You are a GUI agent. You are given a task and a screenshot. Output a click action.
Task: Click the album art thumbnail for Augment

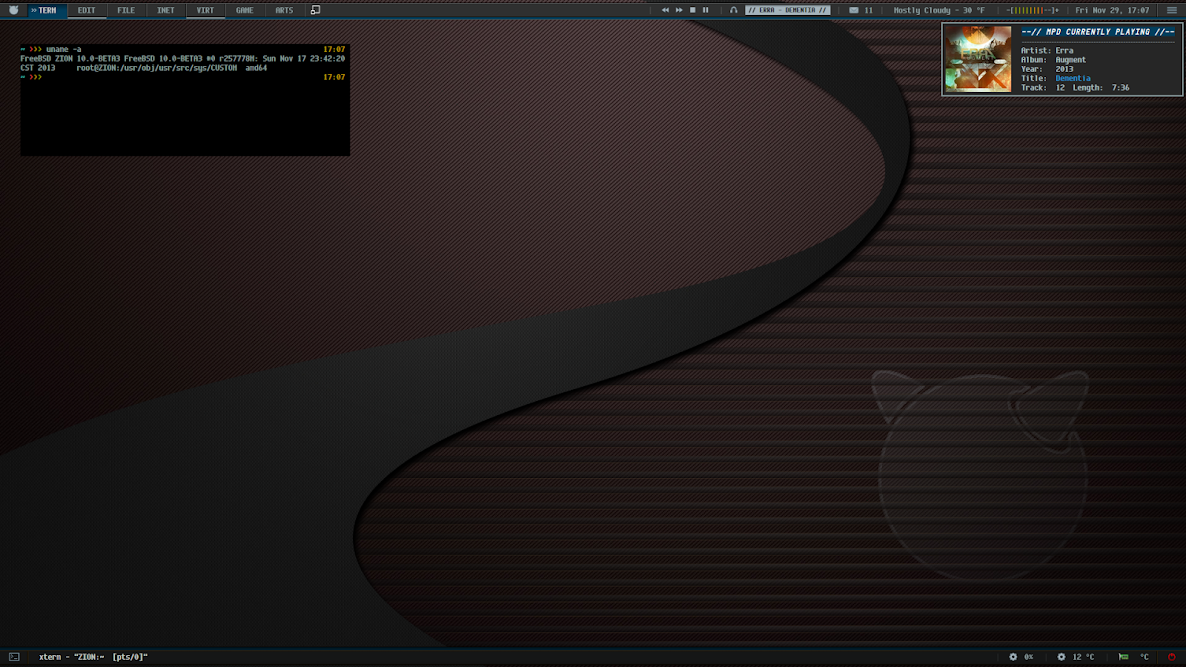978,59
